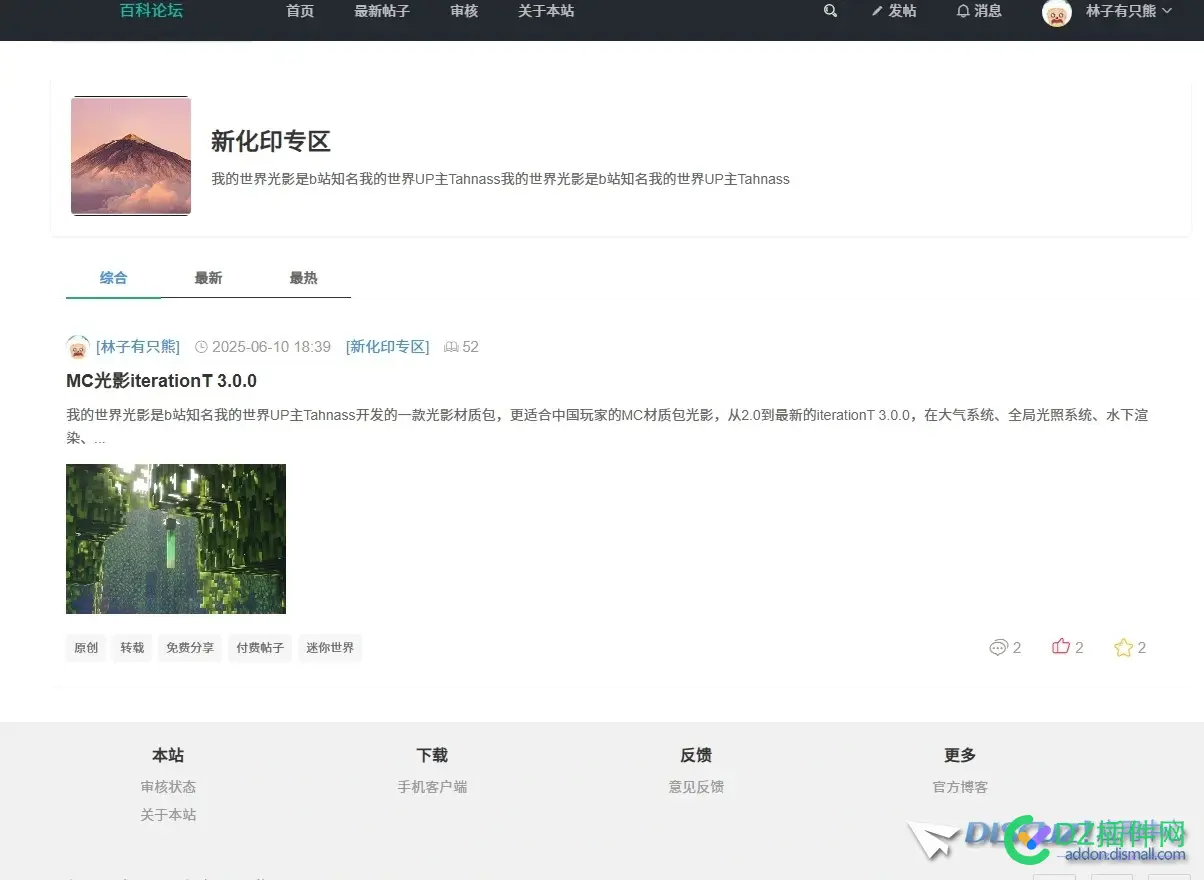
Task: Click the 新化印专区 mountain section avatar
Action: pyautogui.click(x=130, y=155)
